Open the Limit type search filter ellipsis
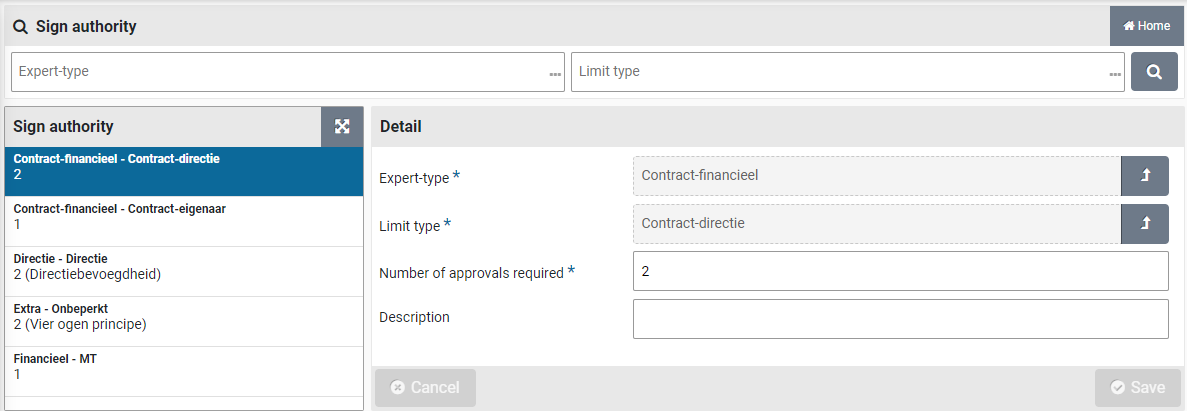The width and height of the screenshot is (1187, 411). point(1114,74)
